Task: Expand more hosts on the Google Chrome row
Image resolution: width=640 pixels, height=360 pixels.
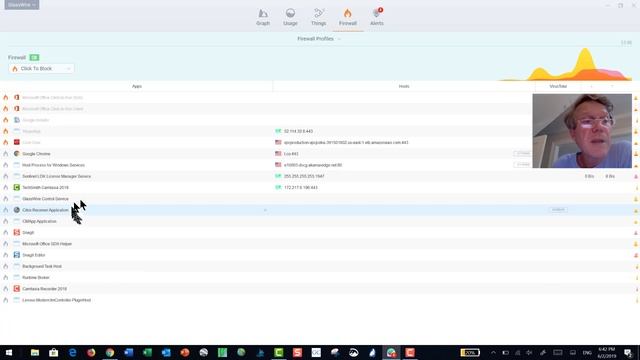Action: (522, 154)
